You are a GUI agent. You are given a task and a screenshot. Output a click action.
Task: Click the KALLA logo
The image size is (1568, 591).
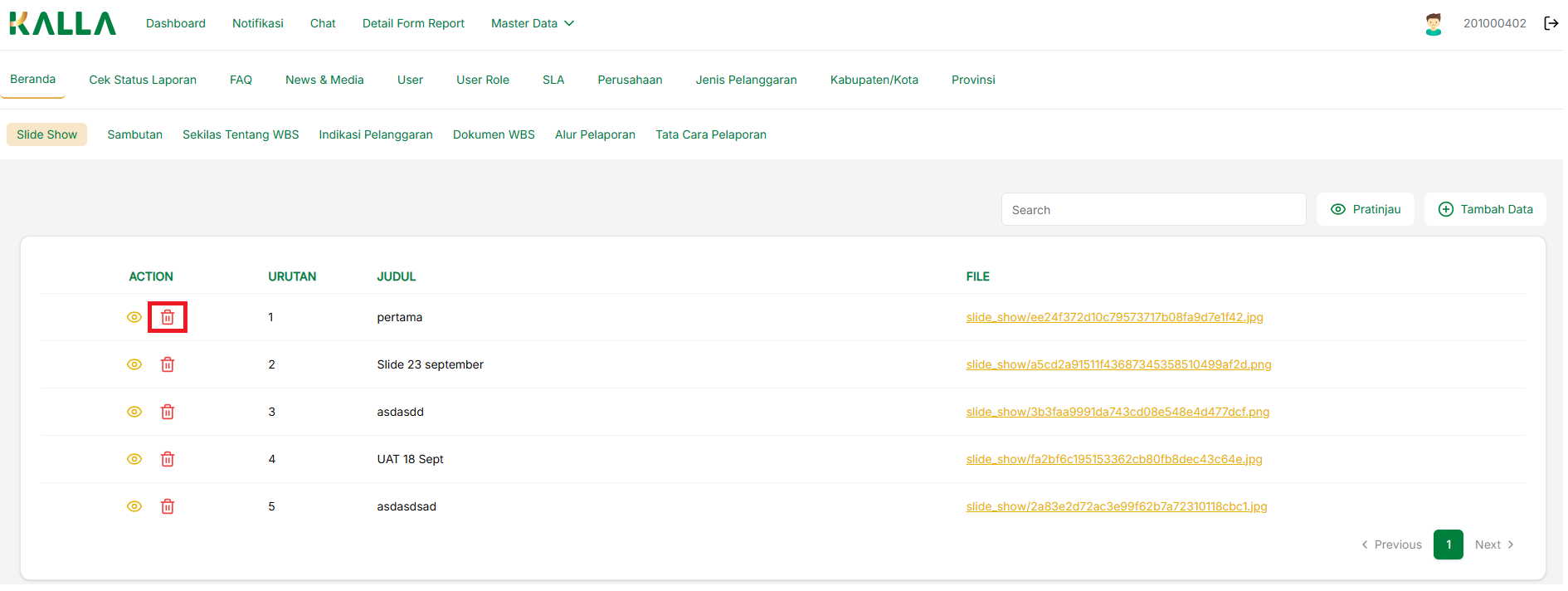[x=63, y=23]
